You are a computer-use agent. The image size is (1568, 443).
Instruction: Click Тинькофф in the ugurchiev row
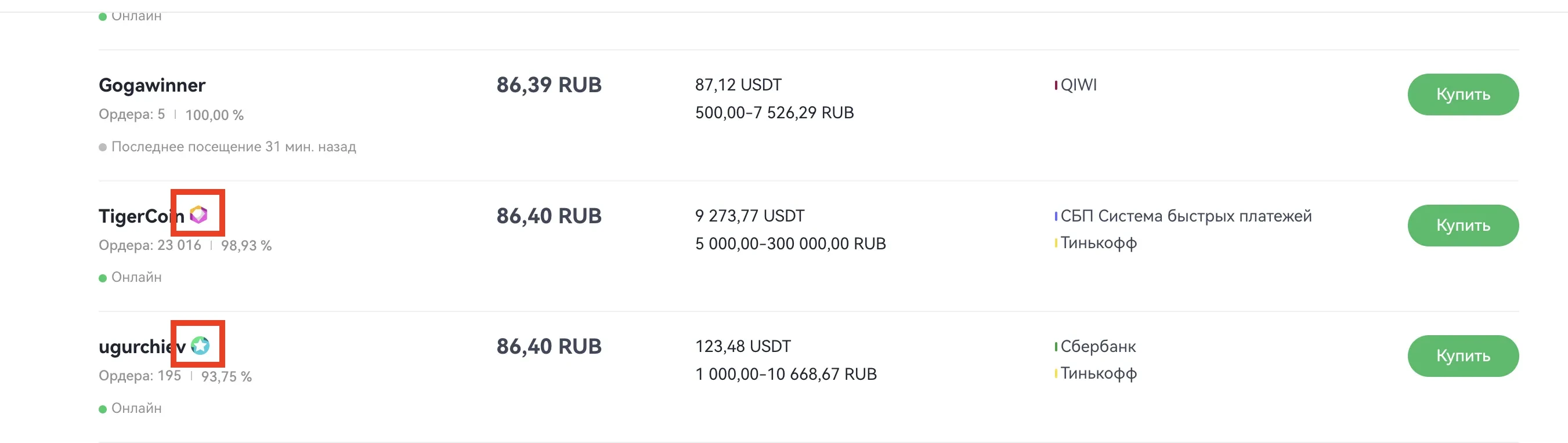[x=1098, y=373]
